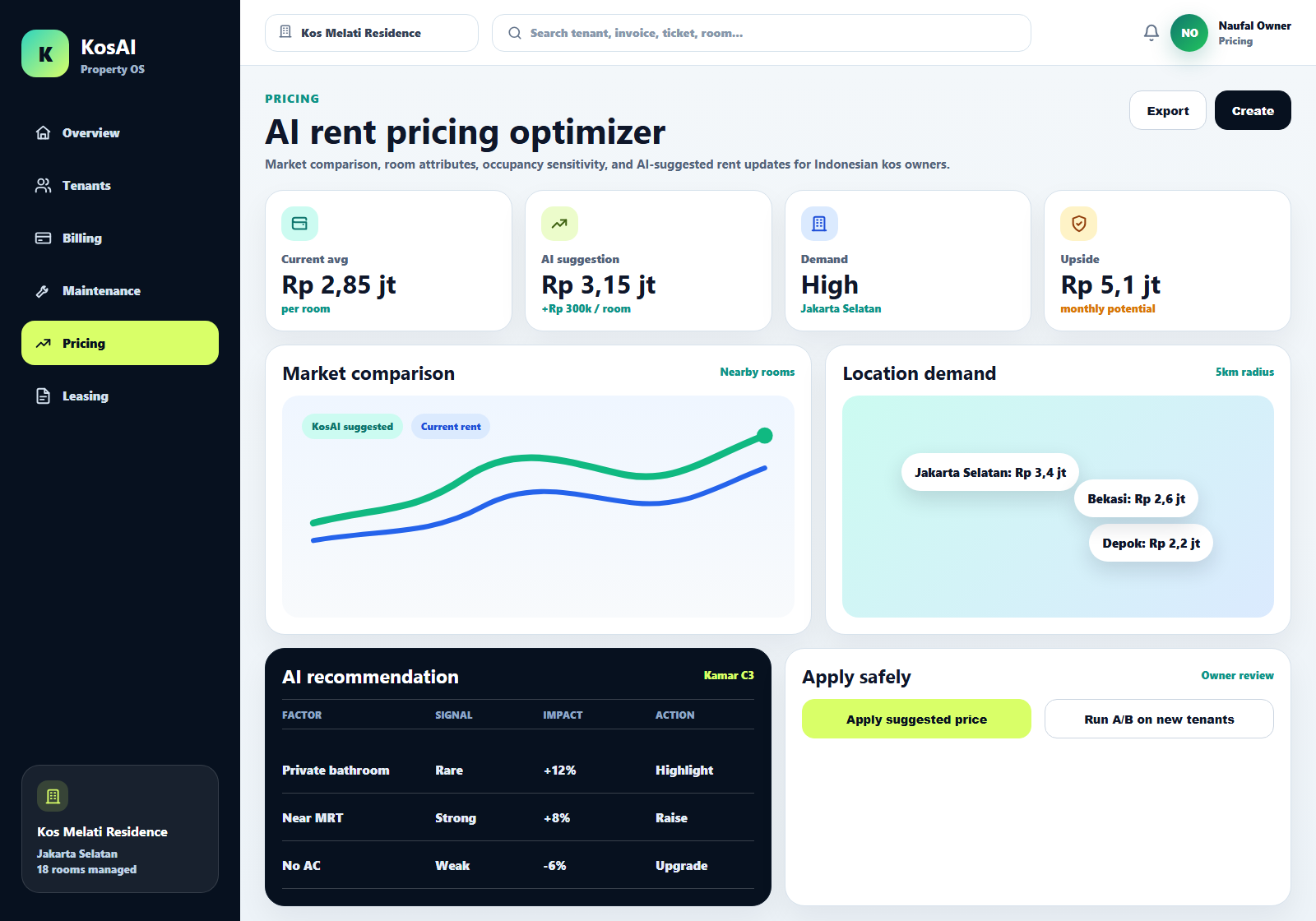Image resolution: width=1316 pixels, height=921 pixels.
Task: Click the 5km radius label
Action: [1244, 373]
